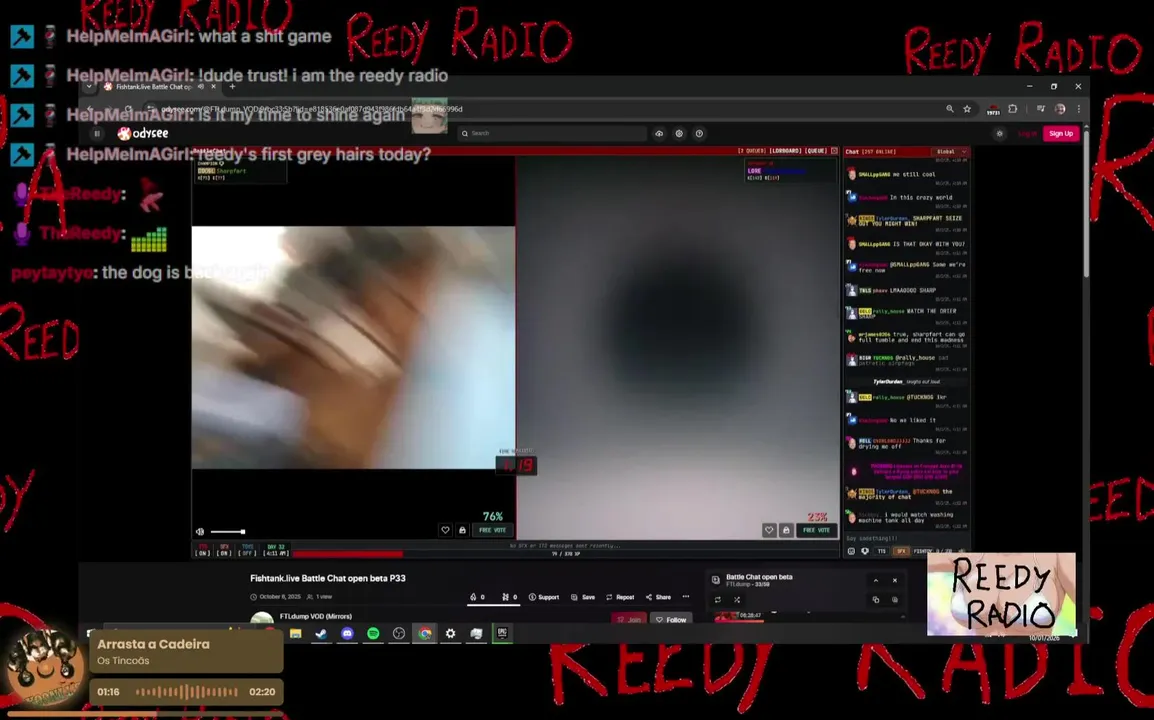1154x720 pixels.
Task: Close the Battle Chat open beta playlist panel
Action: [895, 580]
